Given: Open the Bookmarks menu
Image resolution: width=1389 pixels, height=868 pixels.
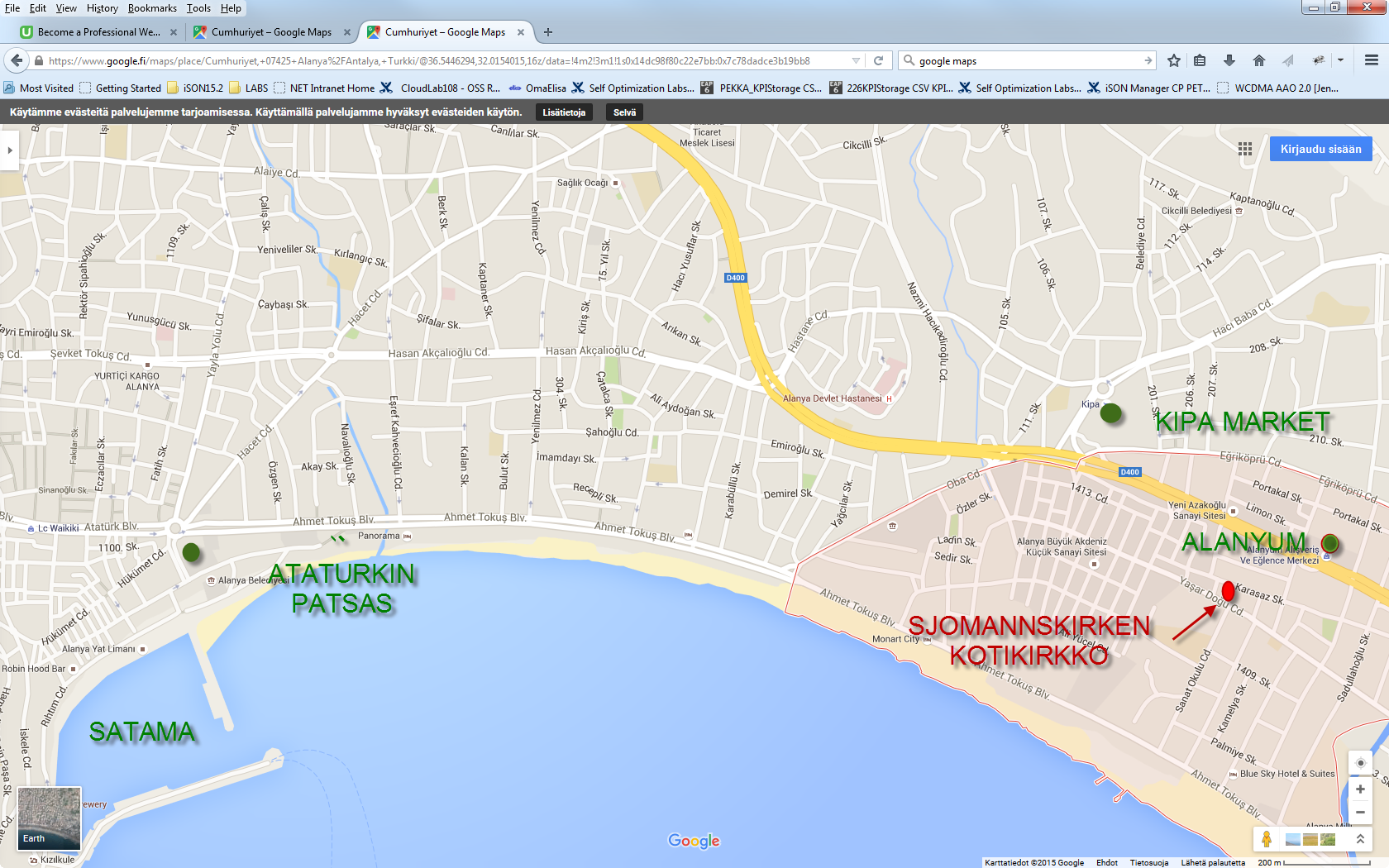Looking at the screenshot, I should pos(152,8).
